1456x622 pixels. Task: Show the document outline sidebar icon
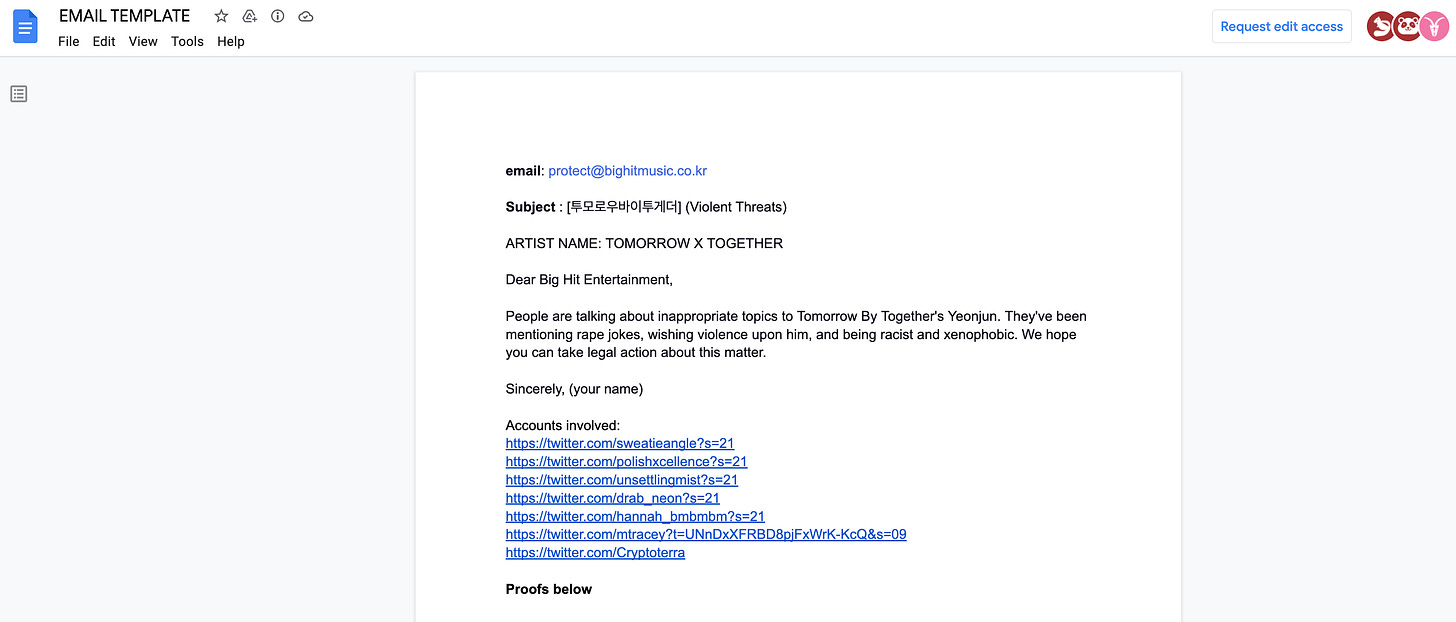pyautogui.click(x=19, y=94)
